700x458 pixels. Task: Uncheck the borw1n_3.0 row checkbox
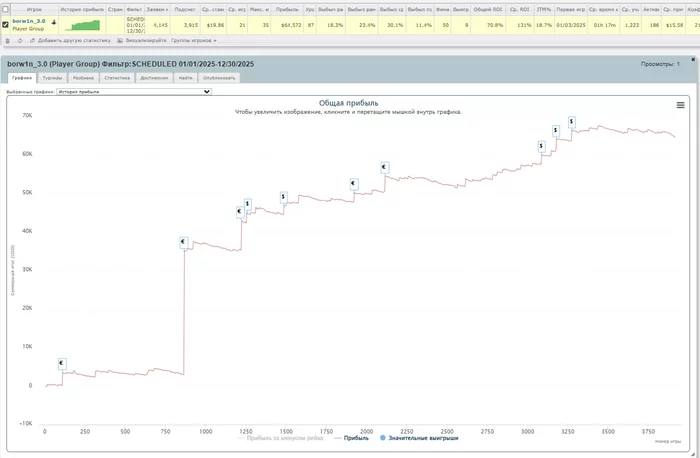click(5, 25)
